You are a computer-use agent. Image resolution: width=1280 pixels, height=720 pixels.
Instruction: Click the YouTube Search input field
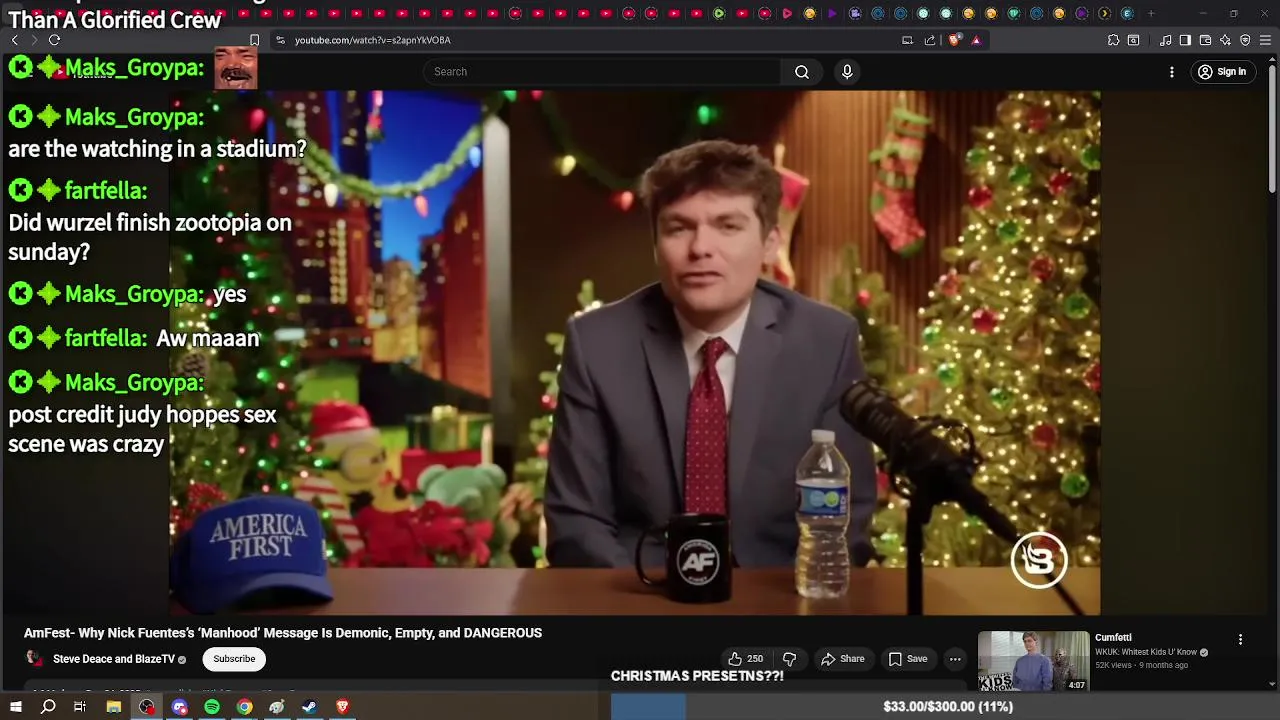(x=601, y=72)
